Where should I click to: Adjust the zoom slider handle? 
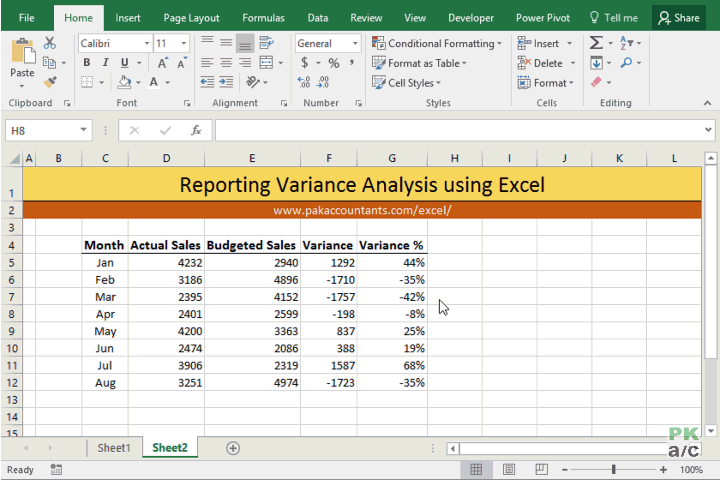(613, 469)
